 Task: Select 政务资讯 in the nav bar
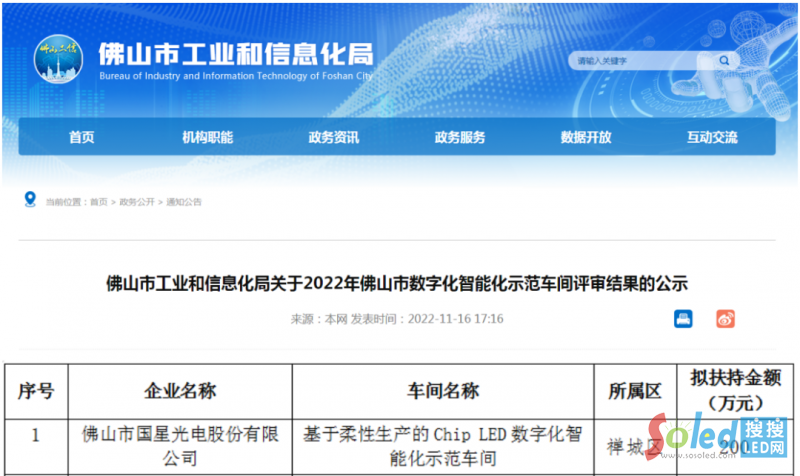(x=333, y=138)
